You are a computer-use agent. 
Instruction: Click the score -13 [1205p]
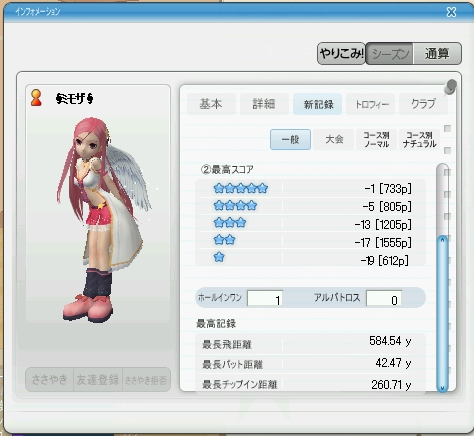tap(383, 225)
